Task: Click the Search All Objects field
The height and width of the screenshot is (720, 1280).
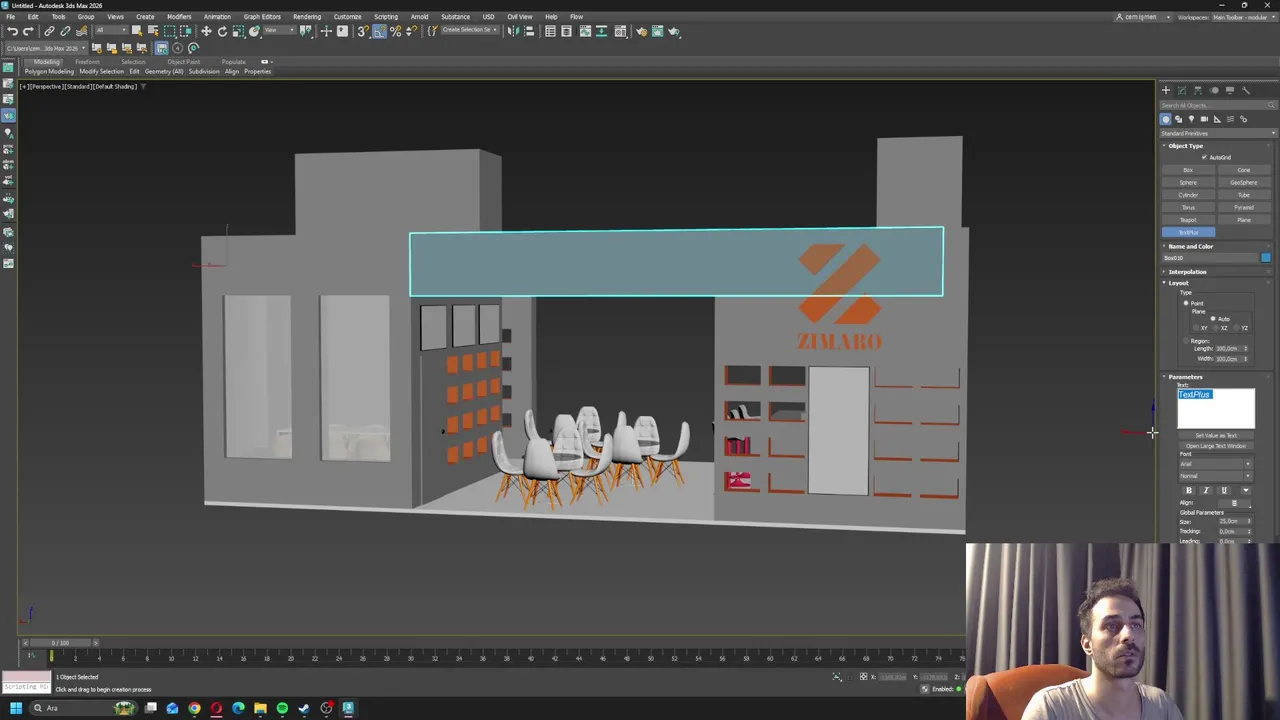Action: pyautogui.click(x=1219, y=105)
